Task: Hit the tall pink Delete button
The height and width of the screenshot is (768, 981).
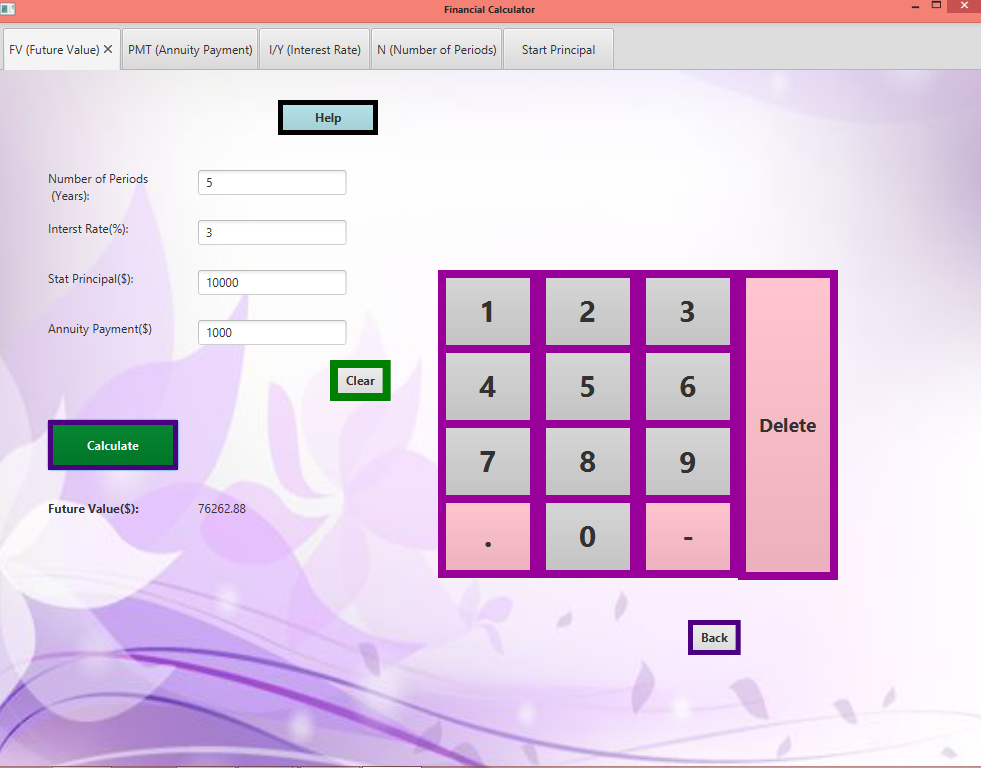Action: tap(788, 425)
